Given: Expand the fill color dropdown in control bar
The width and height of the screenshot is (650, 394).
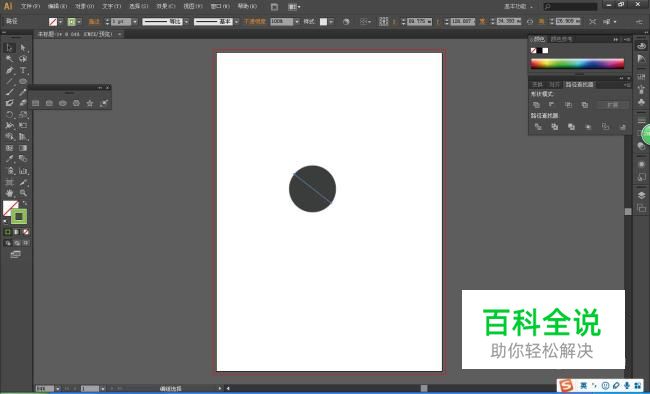Looking at the screenshot, I should point(61,22).
